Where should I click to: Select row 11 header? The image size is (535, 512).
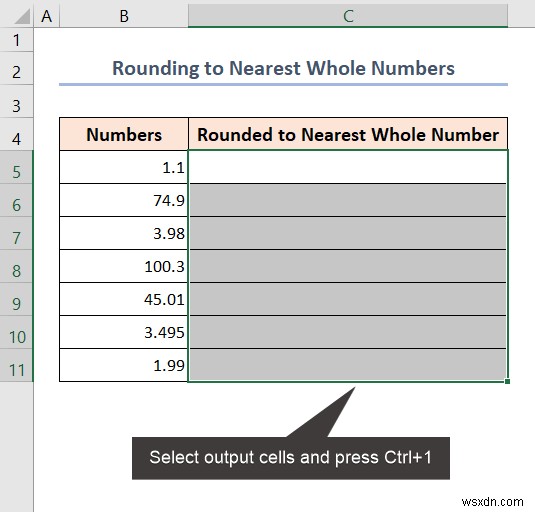point(16,365)
